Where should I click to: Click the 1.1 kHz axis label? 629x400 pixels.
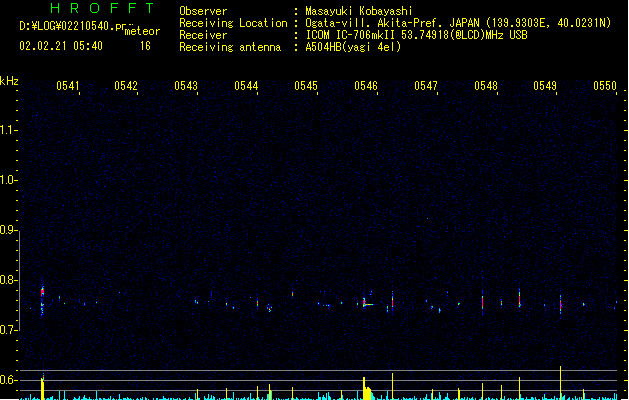pyautogui.click(x=7, y=130)
